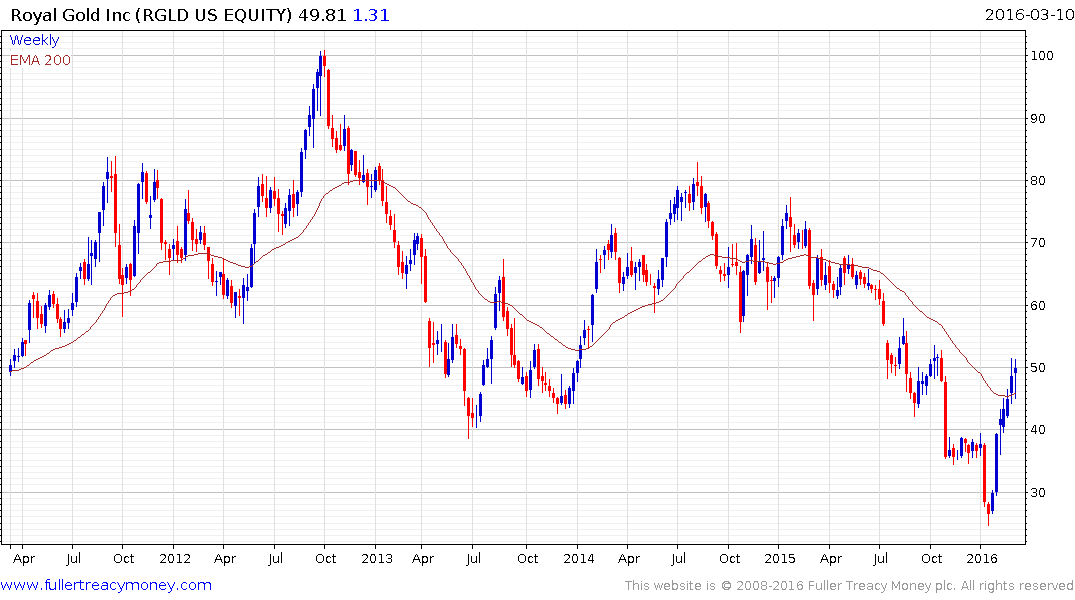Click the copyright notice text
The image size is (1075, 600).
coord(849,586)
